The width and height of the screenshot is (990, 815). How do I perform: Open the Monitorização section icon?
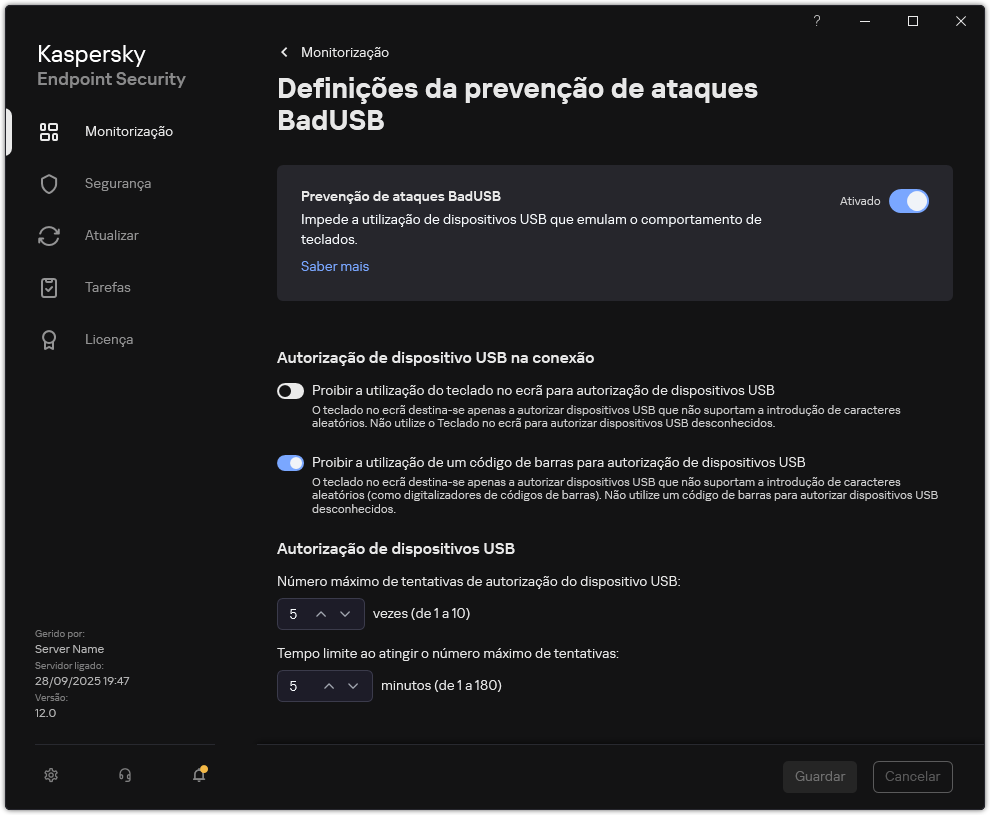tap(49, 131)
